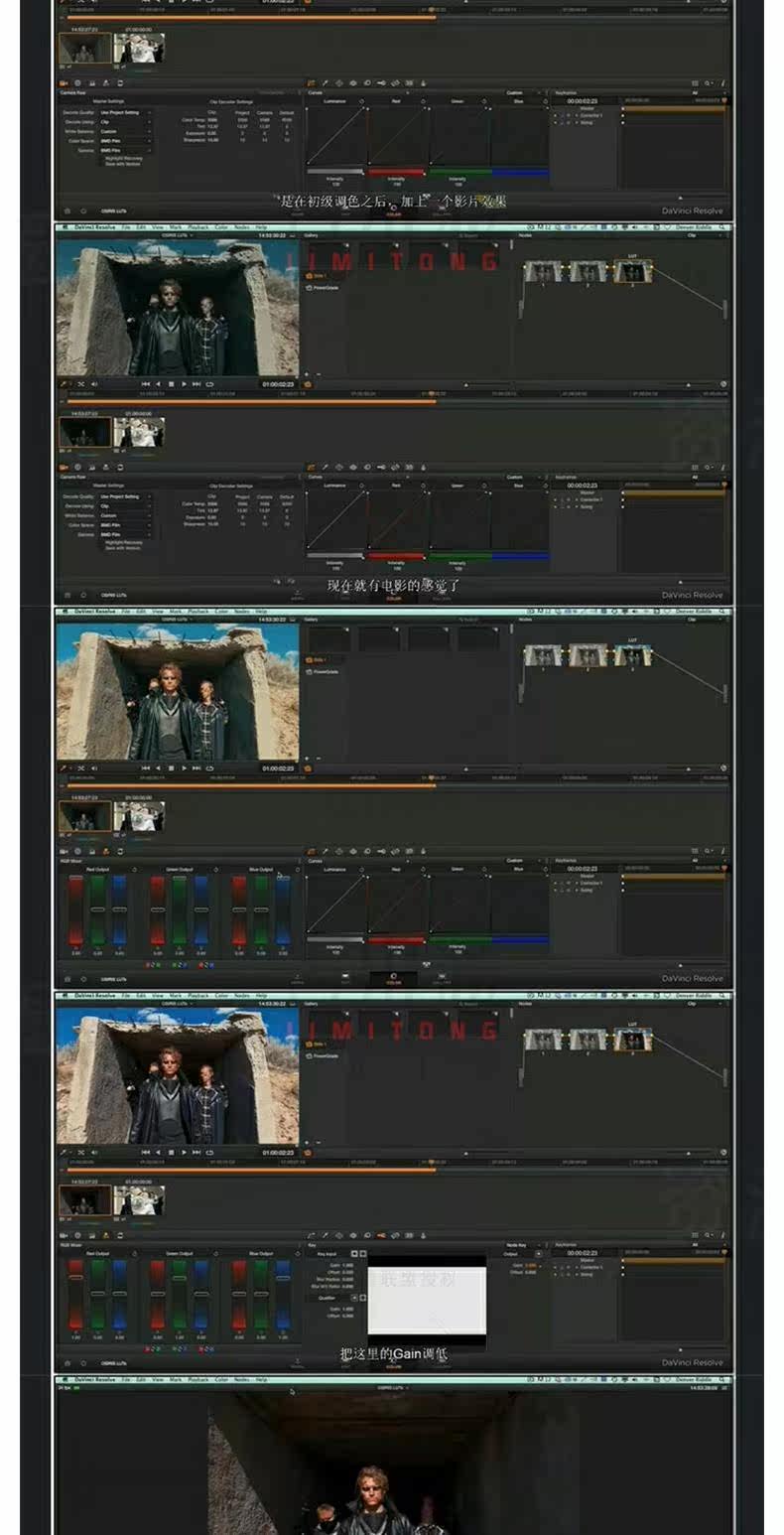
Task: Click the viewer magic-wand picker in 电影的感觉 frame
Action: [64, 384]
